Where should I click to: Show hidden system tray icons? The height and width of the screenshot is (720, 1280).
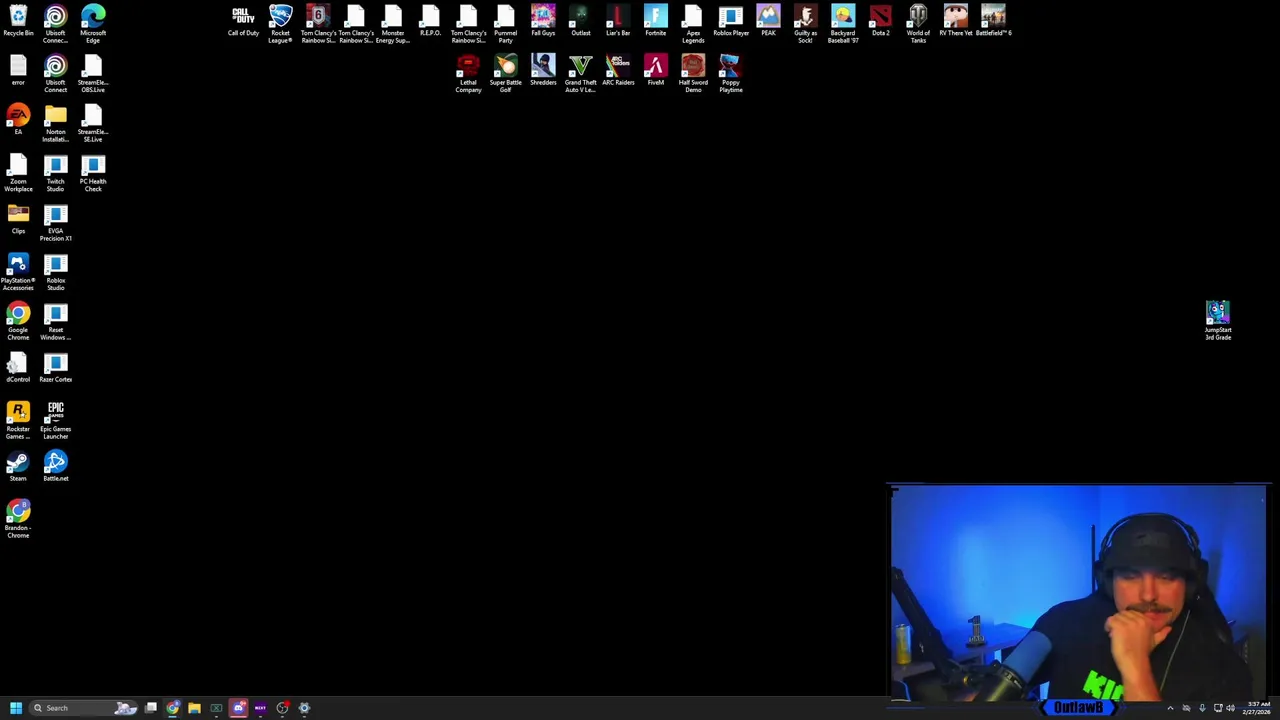pyautogui.click(x=1170, y=708)
